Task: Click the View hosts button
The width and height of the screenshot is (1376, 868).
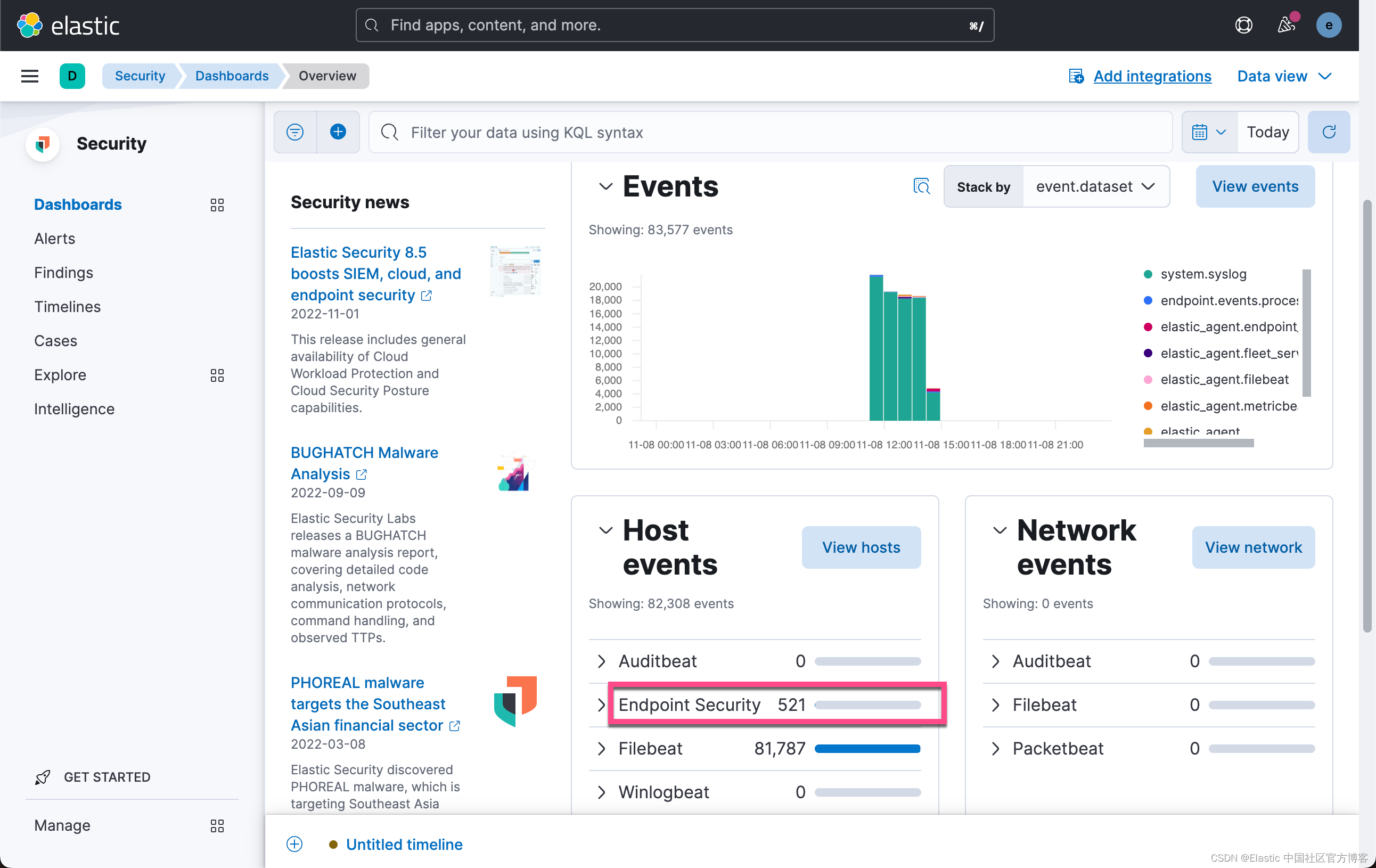Action: pos(861,547)
